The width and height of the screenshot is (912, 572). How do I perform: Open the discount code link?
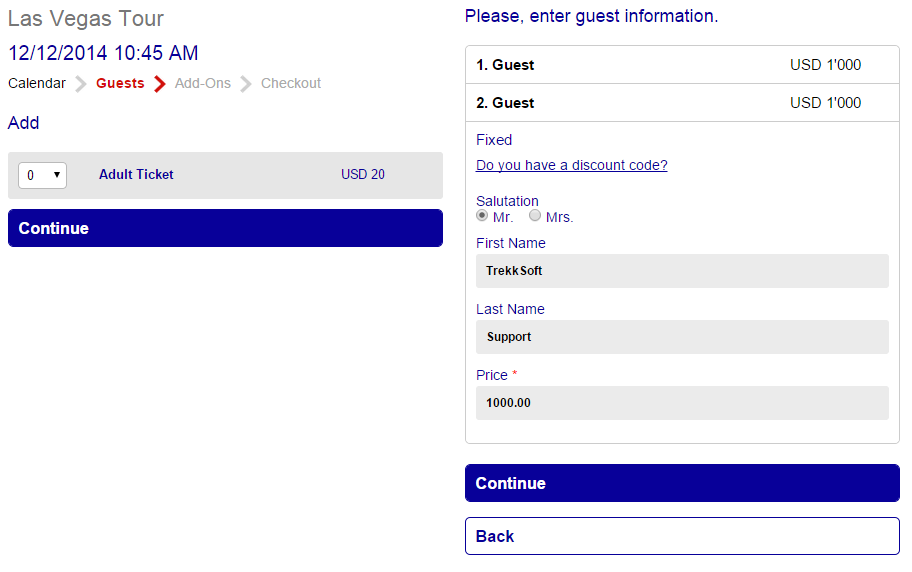[572, 166]
